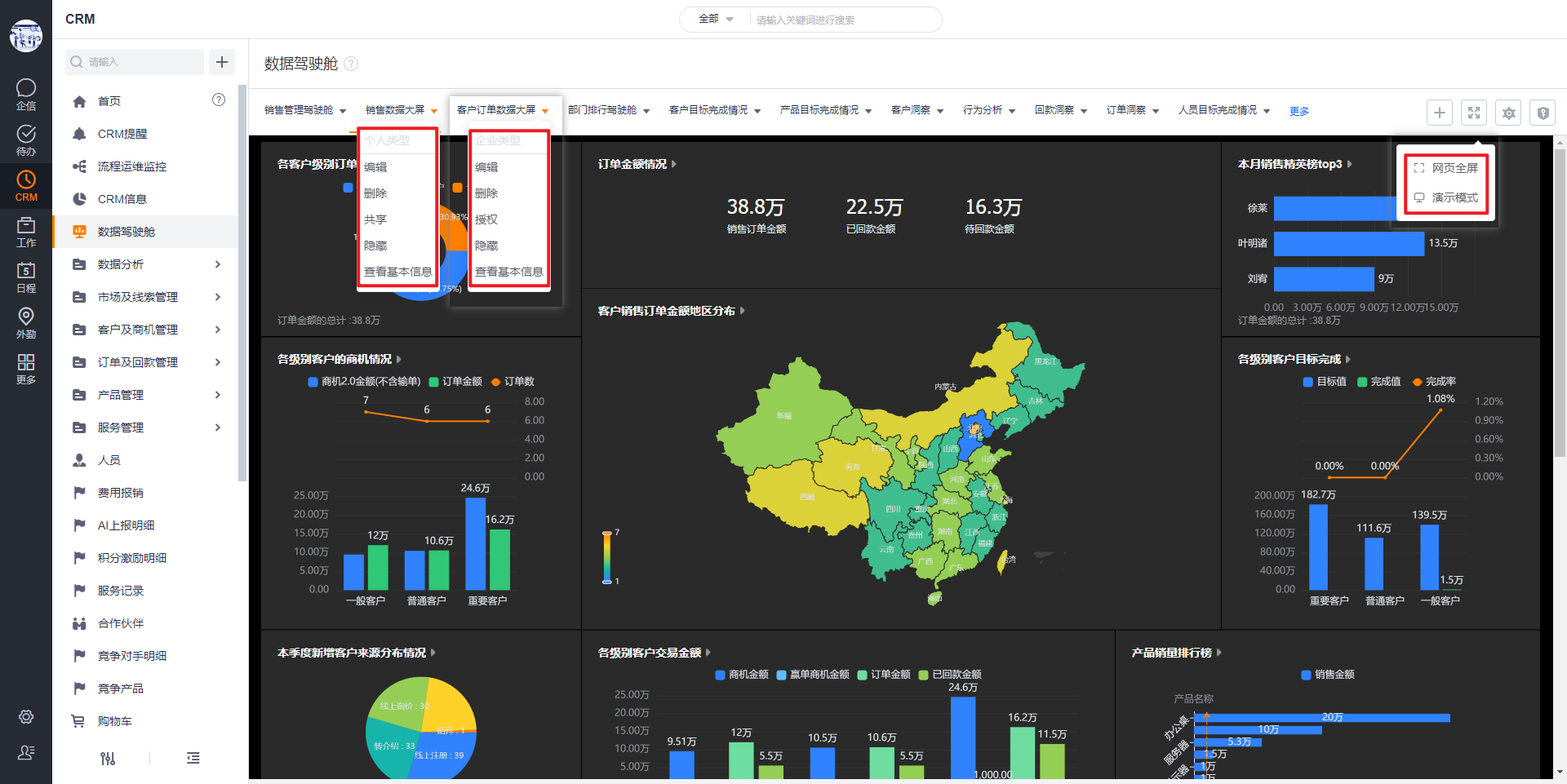Click 更多 link in the tab bar
This screenshot has height=784, width=1567.
pyautogui.click(x=1298, y=111)
